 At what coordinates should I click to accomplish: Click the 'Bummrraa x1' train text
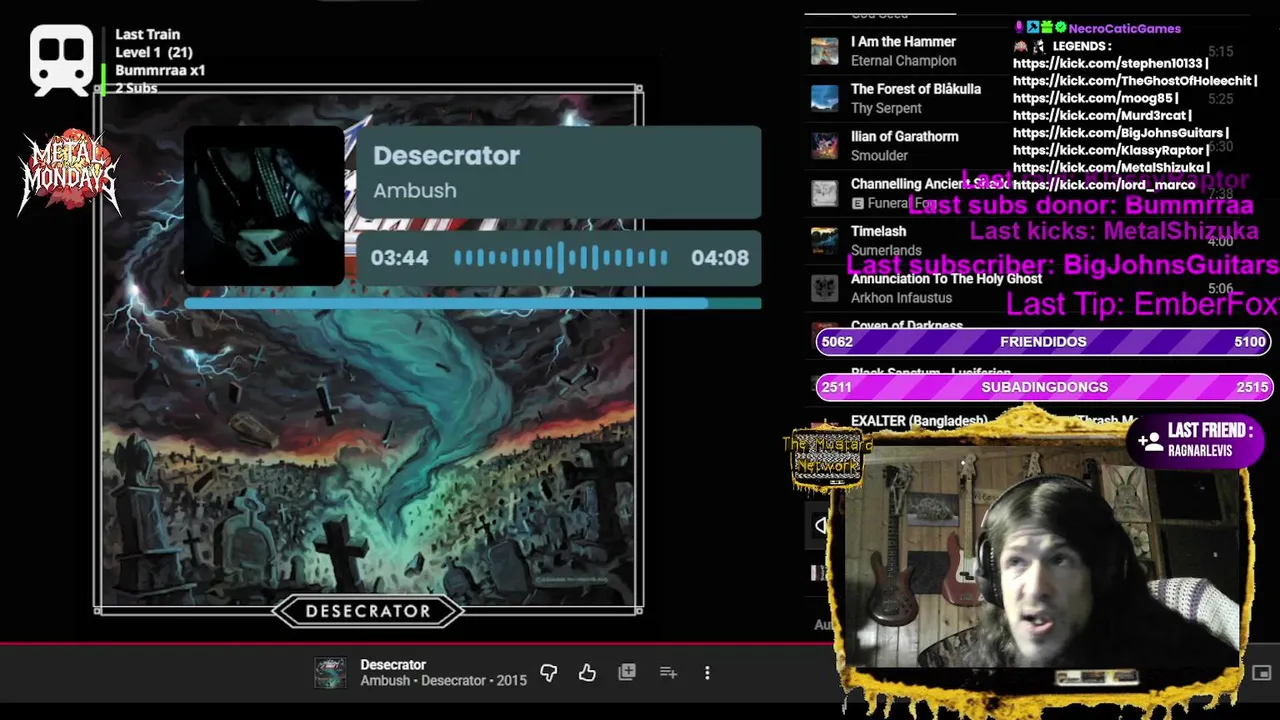160,70
